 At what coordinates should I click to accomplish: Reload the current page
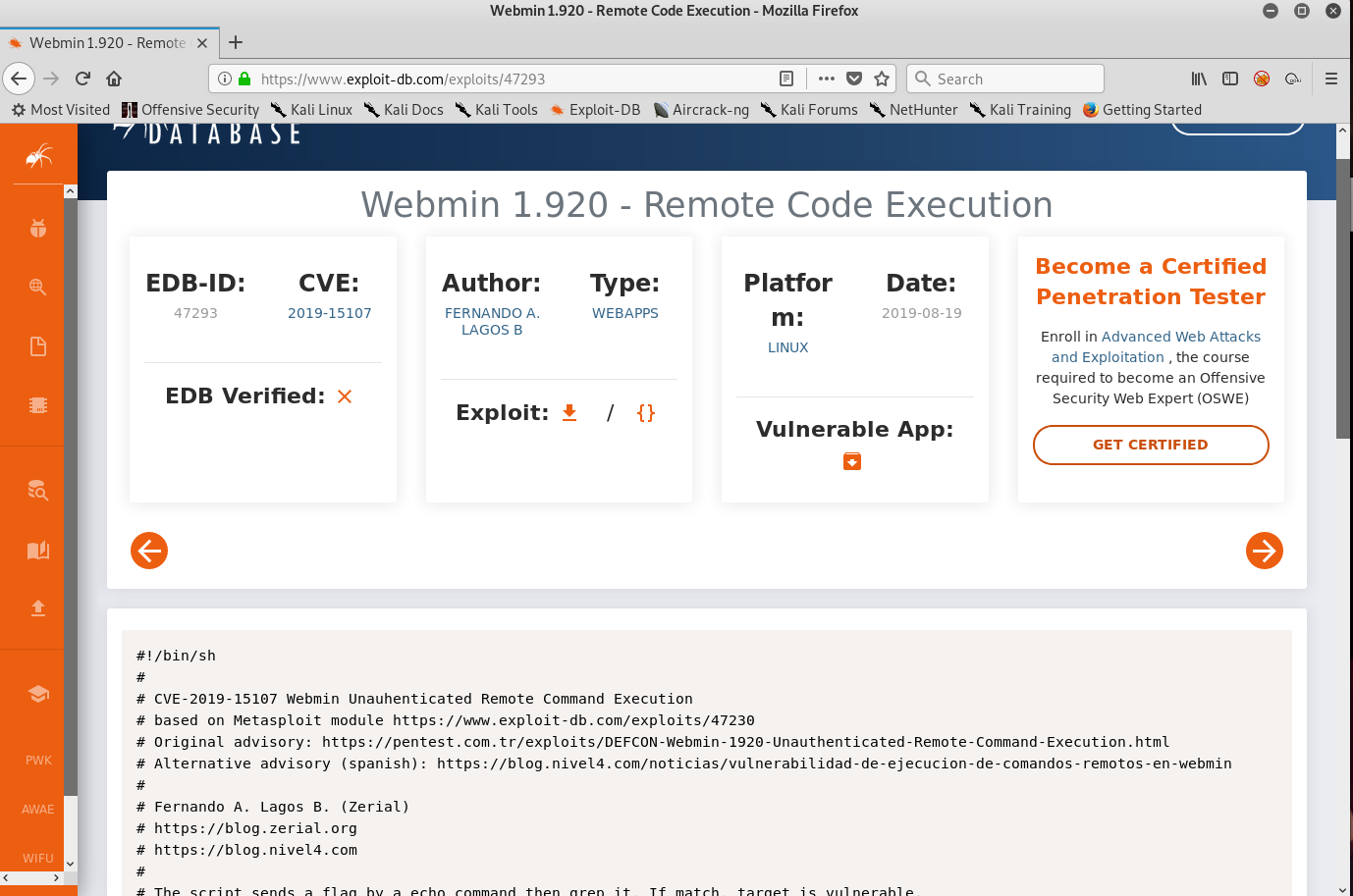pyautogui.click(x=82, y=79)
